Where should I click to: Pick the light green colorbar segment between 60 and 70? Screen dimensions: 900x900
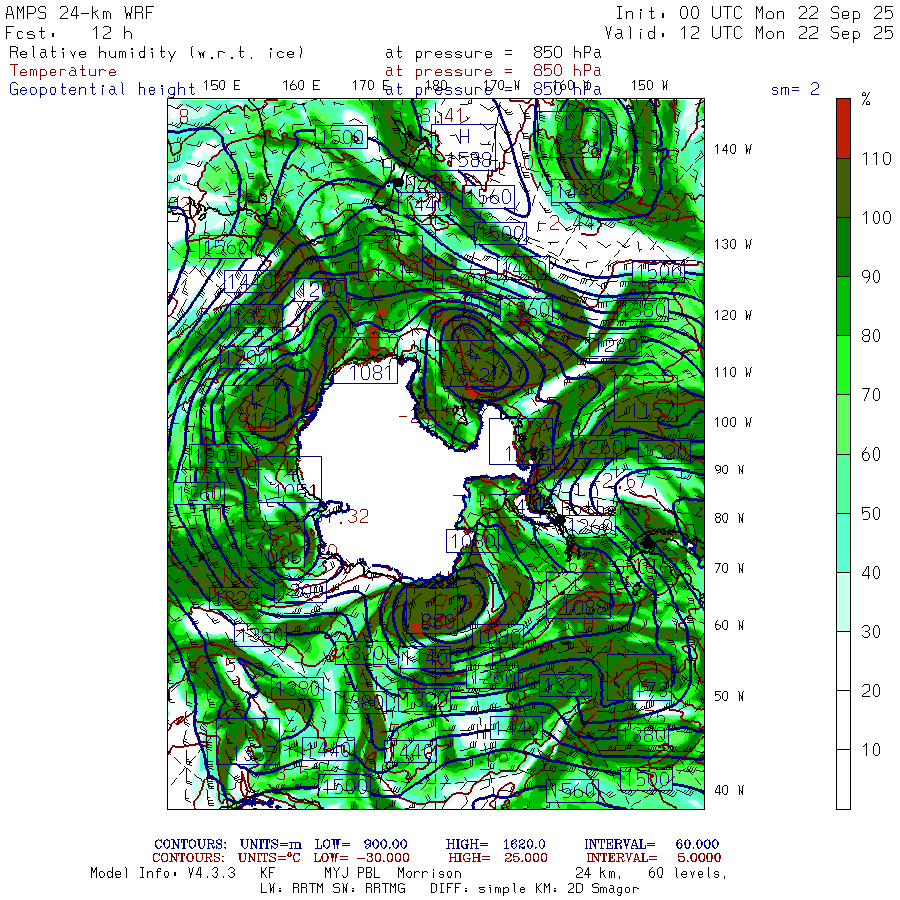(843, 424)
